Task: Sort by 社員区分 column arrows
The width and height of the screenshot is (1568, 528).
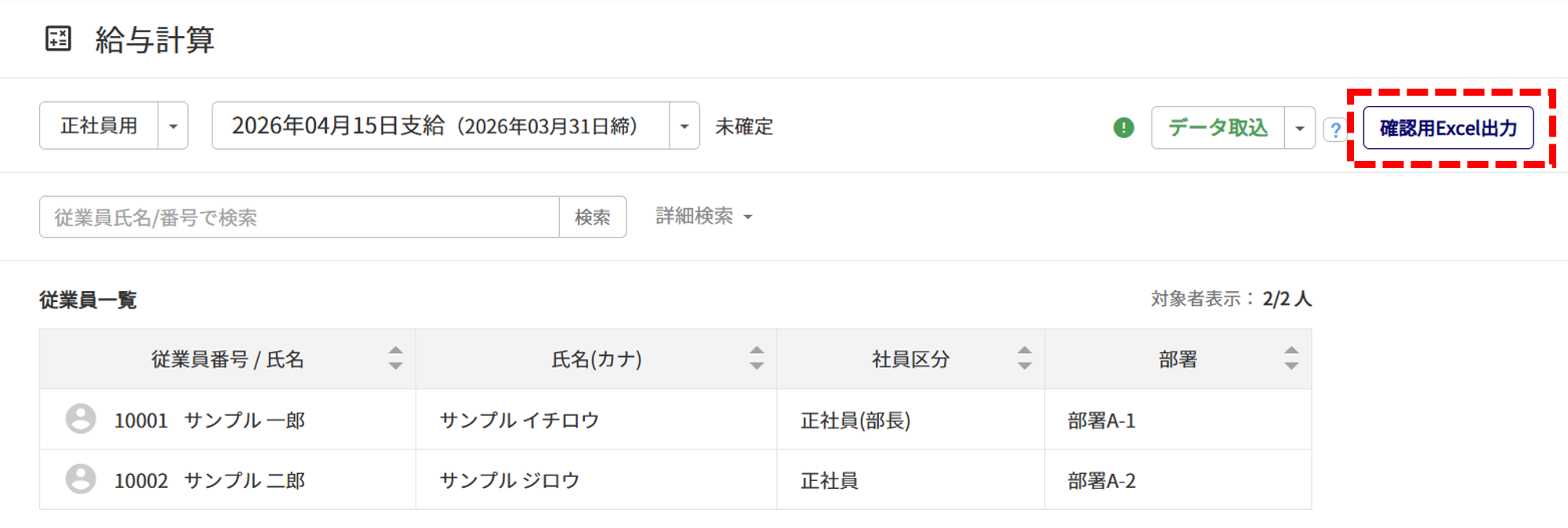Action: 1024,359
